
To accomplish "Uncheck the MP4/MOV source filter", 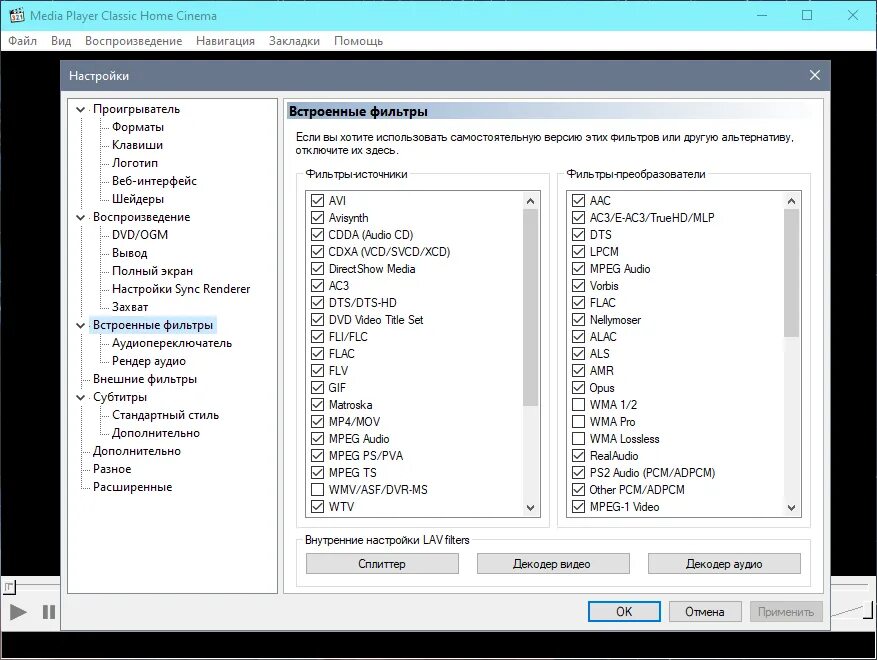I will 317,421.
